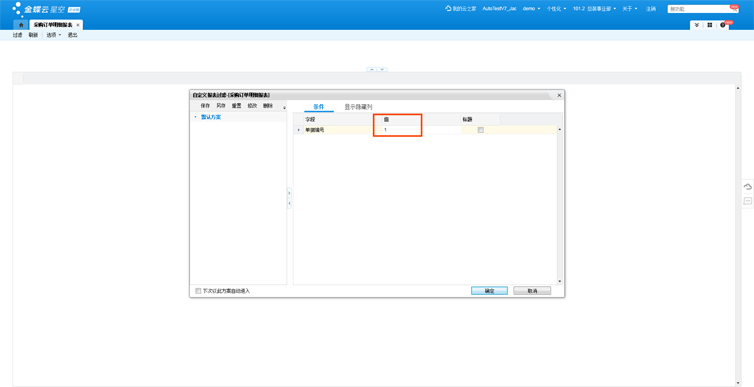This screenshot has width=754, height=387.
Task: Switch to the 显示隐藏列 tab
Action: coord(358,107)
